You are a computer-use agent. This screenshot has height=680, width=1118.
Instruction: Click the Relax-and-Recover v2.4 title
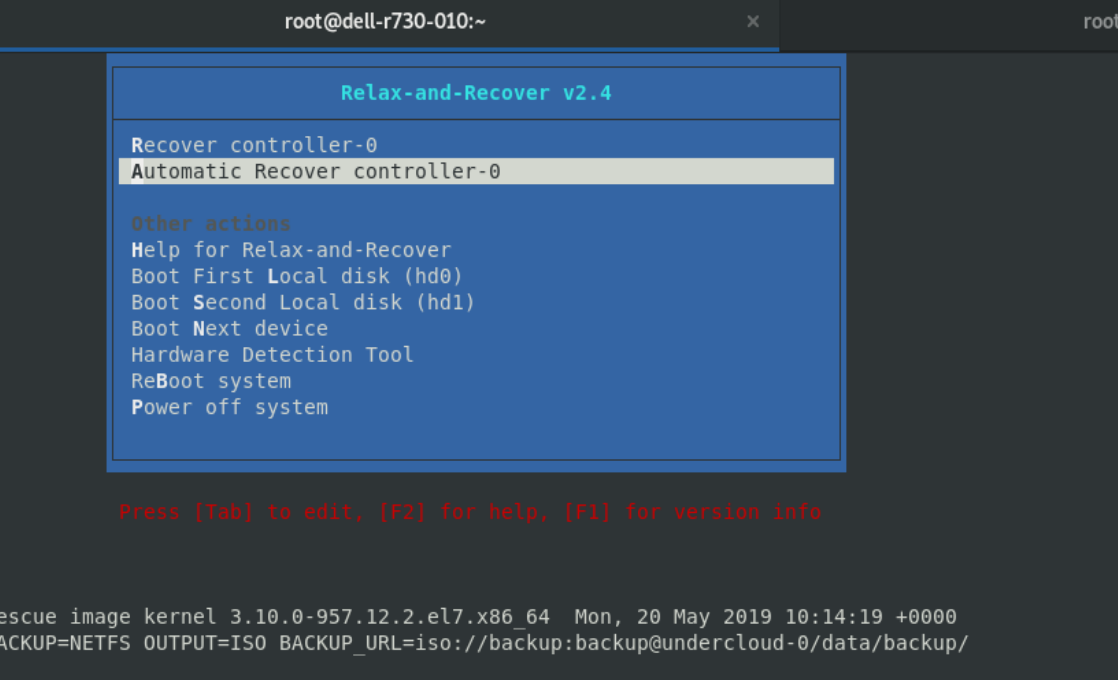pyautogui.click(x=476, y=93)
